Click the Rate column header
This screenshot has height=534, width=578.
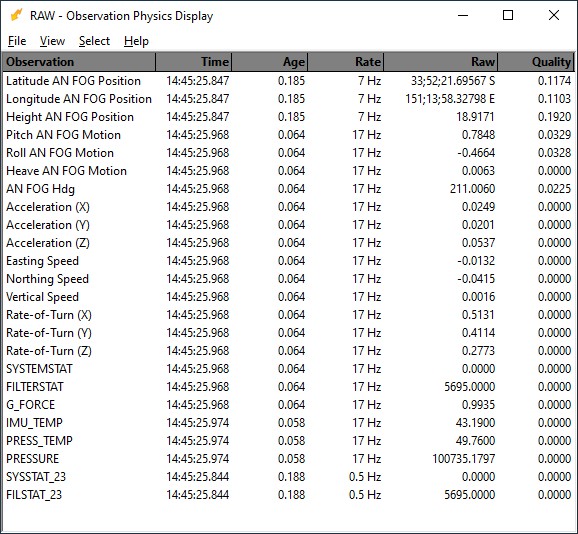tap(345, 62)
